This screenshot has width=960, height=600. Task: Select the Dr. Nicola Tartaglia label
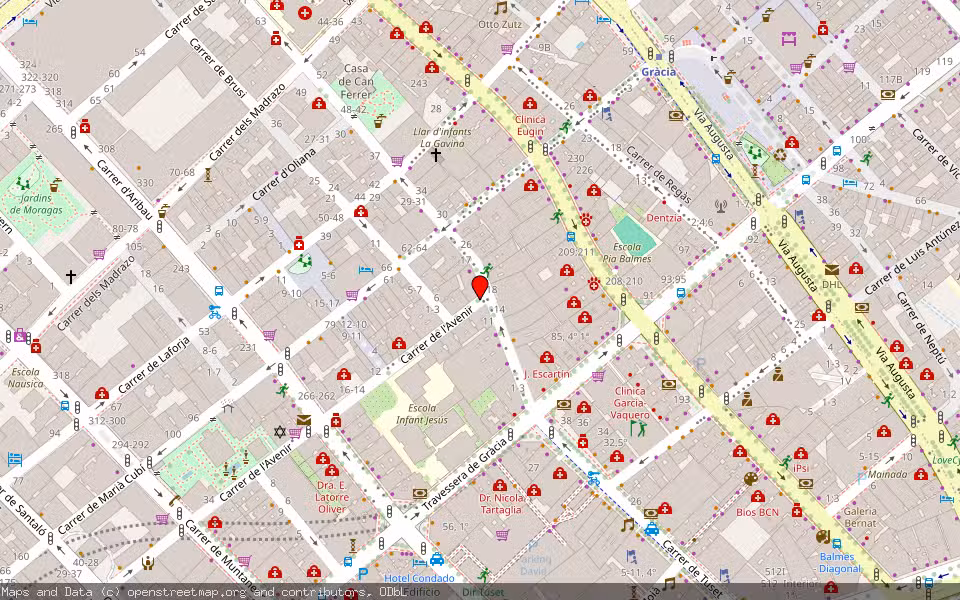(x=501, y=504)
